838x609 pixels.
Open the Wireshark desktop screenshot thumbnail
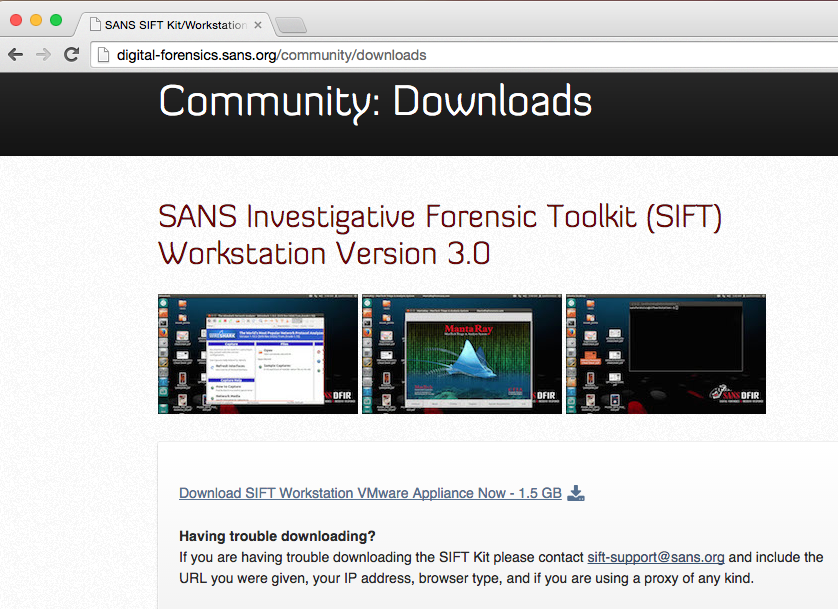pyautogui.click(x=258, y=354)
